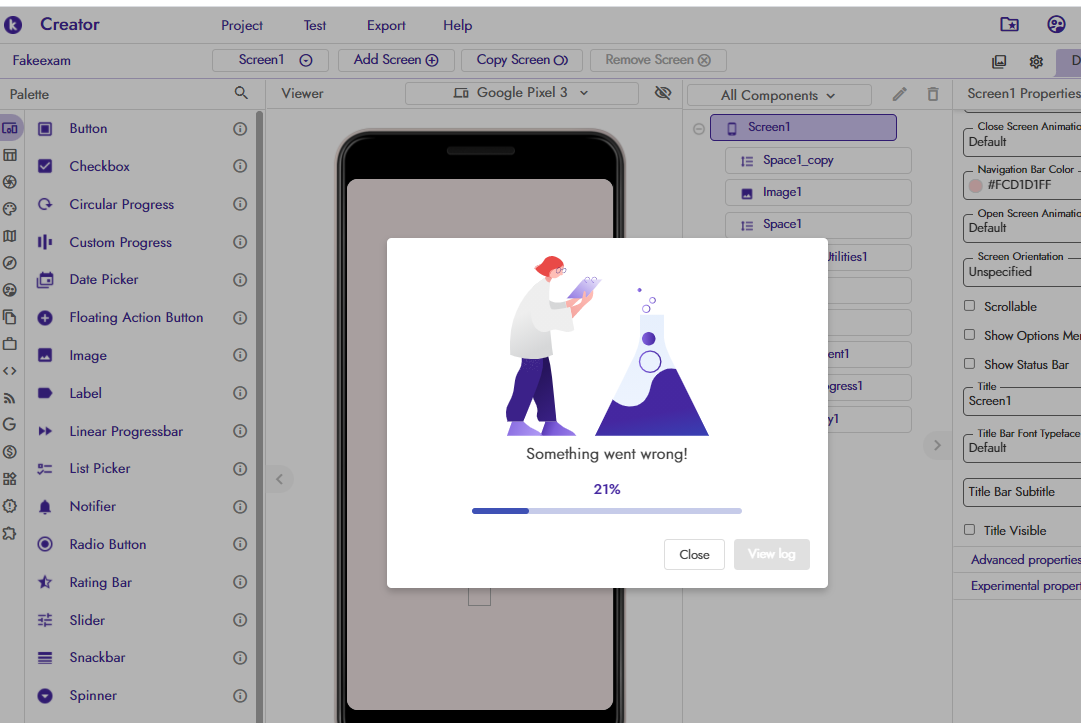Toggle the Show Status Bar checkbox

969,364
